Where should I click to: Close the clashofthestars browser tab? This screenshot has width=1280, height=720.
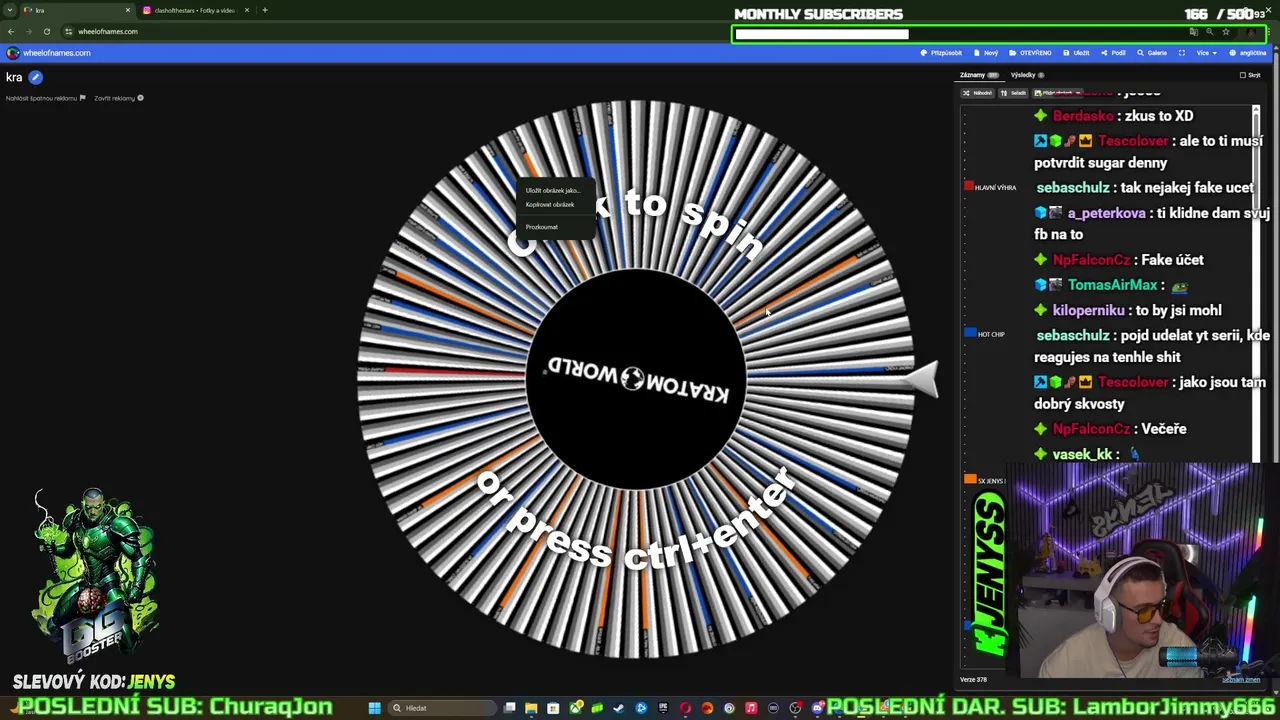click(246, 10)
